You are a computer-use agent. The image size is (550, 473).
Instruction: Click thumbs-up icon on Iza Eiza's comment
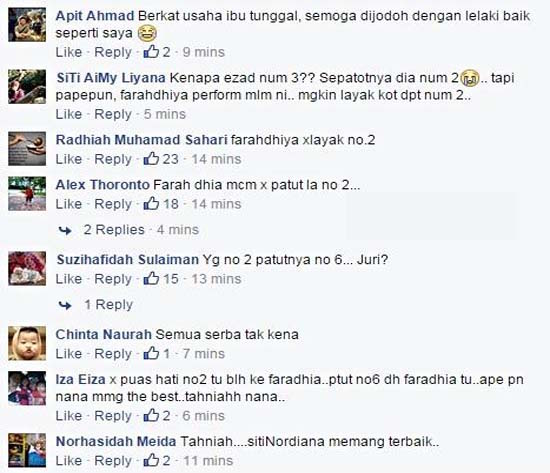pyautogui.click(x=151, y=415)
